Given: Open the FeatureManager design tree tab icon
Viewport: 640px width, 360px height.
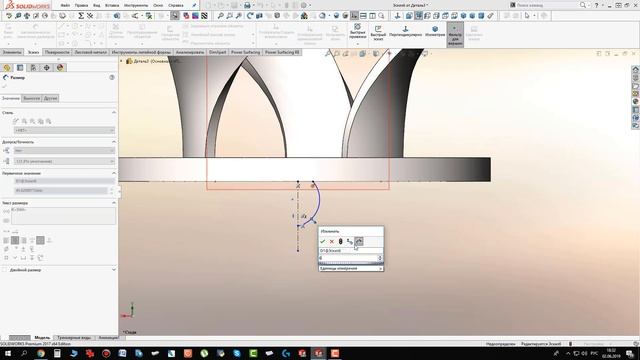Looking at the screenshot, I should pos(7,68).
